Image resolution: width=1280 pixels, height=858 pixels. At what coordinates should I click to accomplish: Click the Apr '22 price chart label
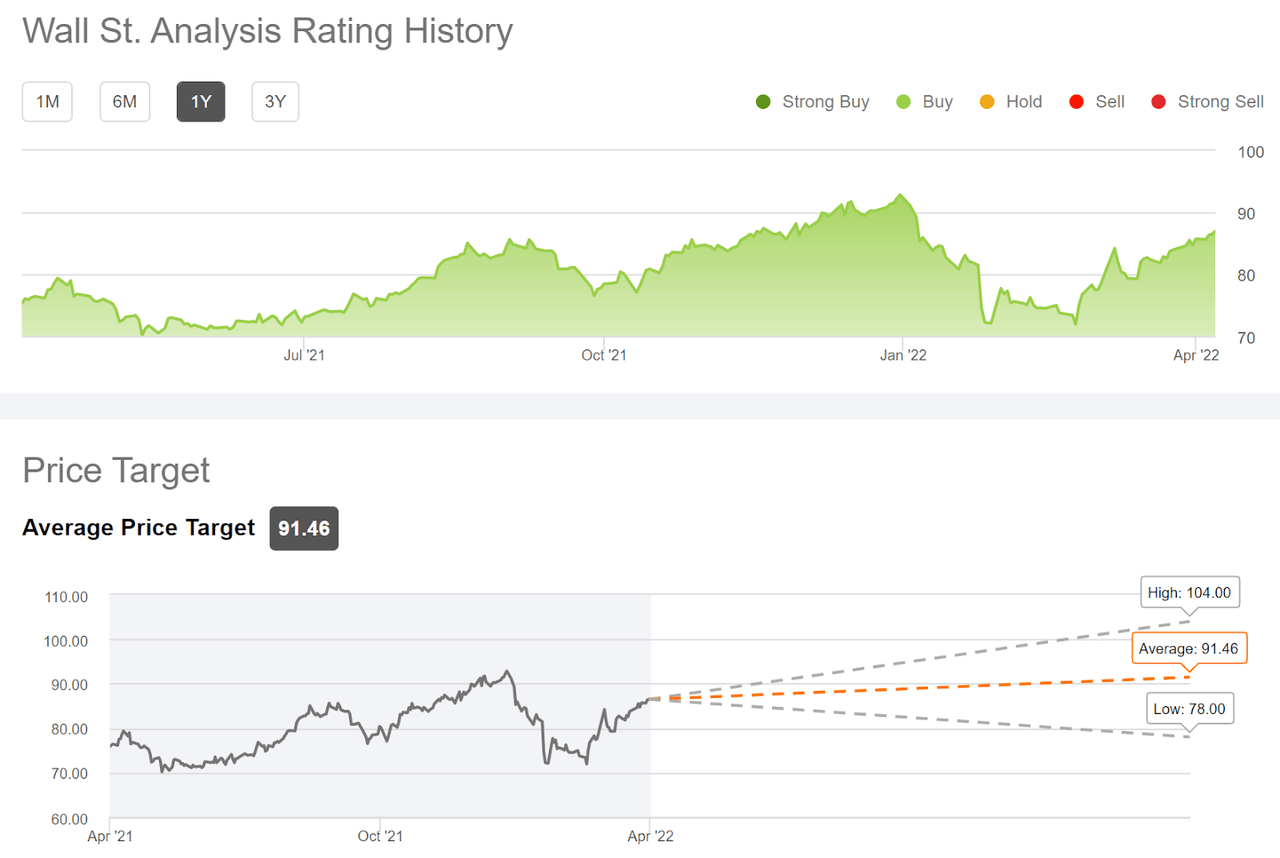tap(650, 836)
